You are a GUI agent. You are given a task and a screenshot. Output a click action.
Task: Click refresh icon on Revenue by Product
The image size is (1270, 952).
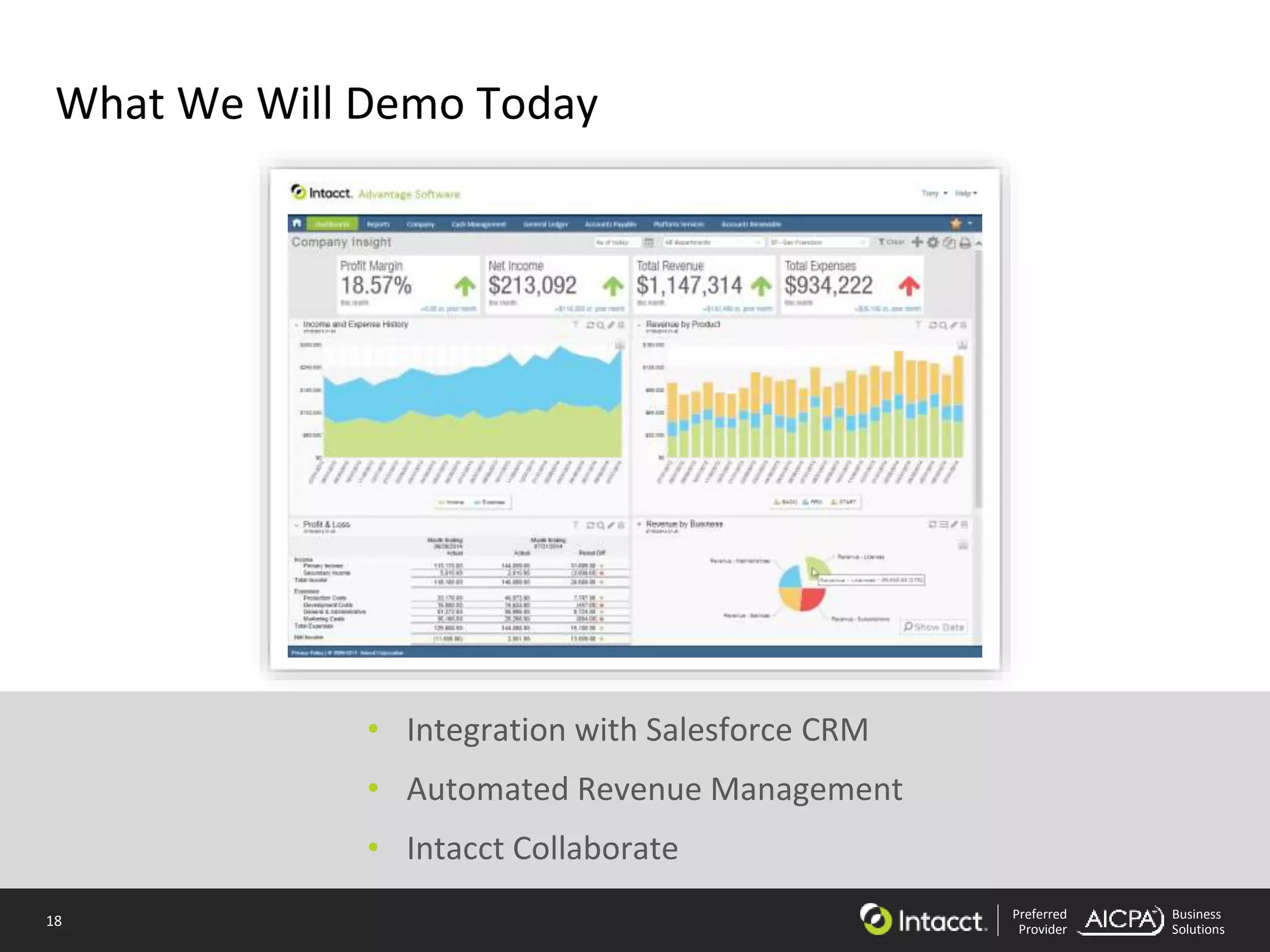(x=933, y=325)
